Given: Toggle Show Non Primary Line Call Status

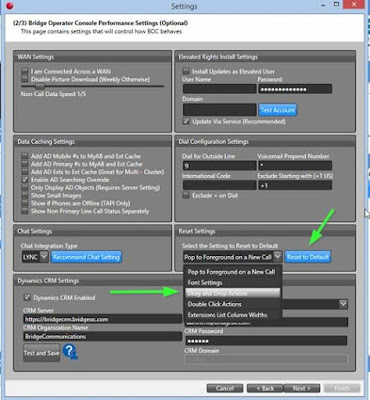Looking at the screenshot, I should 25,211.
